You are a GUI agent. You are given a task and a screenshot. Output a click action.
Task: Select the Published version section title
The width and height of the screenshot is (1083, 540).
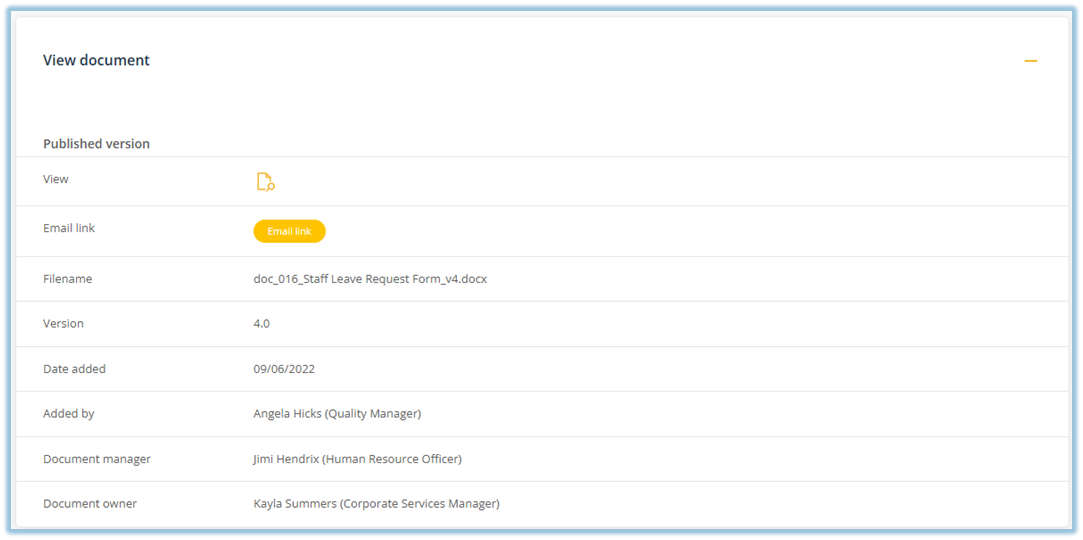pos(96,144)
